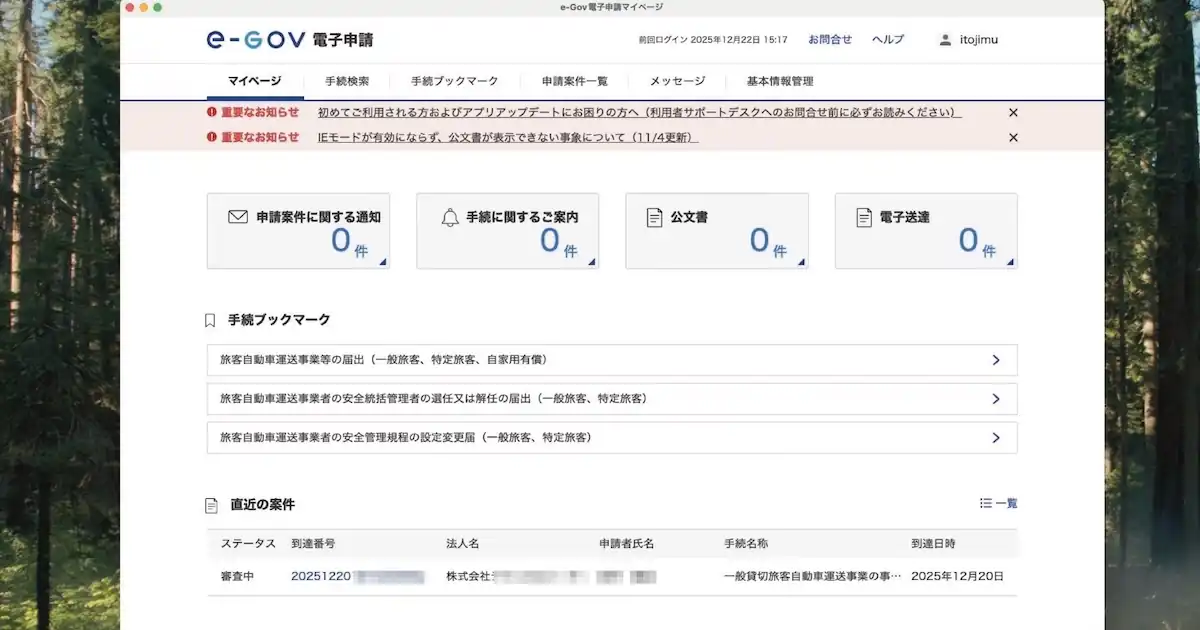Open the 安全統括管理者の選任又は解任 bookmark arrow
This screenshot has width=1200, height=630.
[995, 399]
